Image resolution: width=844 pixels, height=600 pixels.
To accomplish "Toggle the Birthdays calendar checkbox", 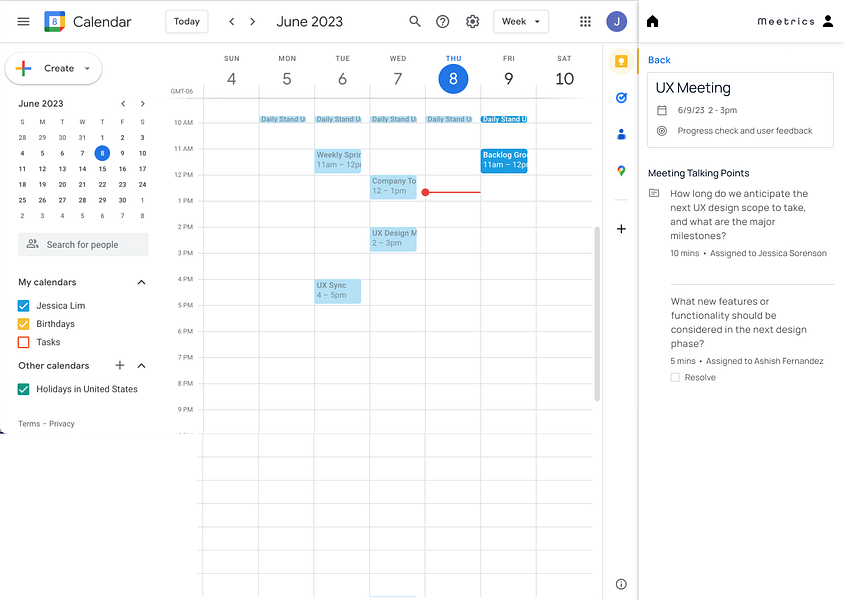I will [x=24, y=324].
